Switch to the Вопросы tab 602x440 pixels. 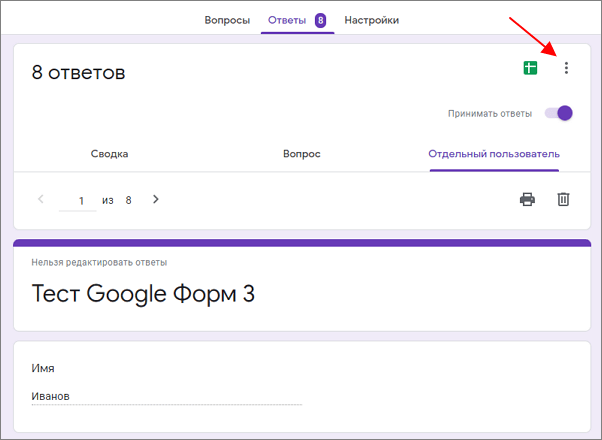[x=227, y=20]
